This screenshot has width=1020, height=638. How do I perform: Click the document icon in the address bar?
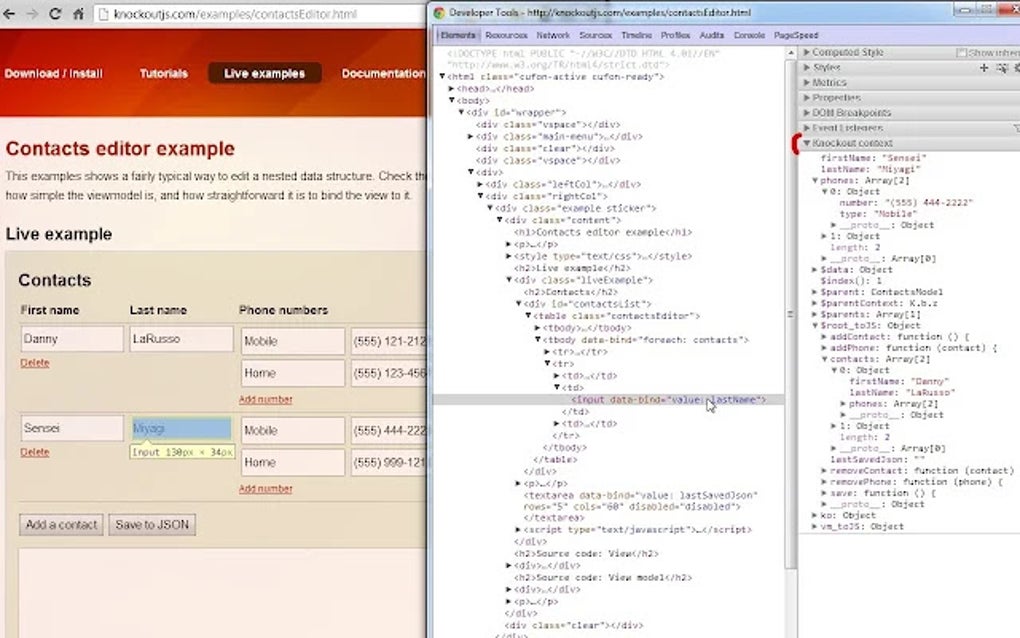[x=103, y=16]
